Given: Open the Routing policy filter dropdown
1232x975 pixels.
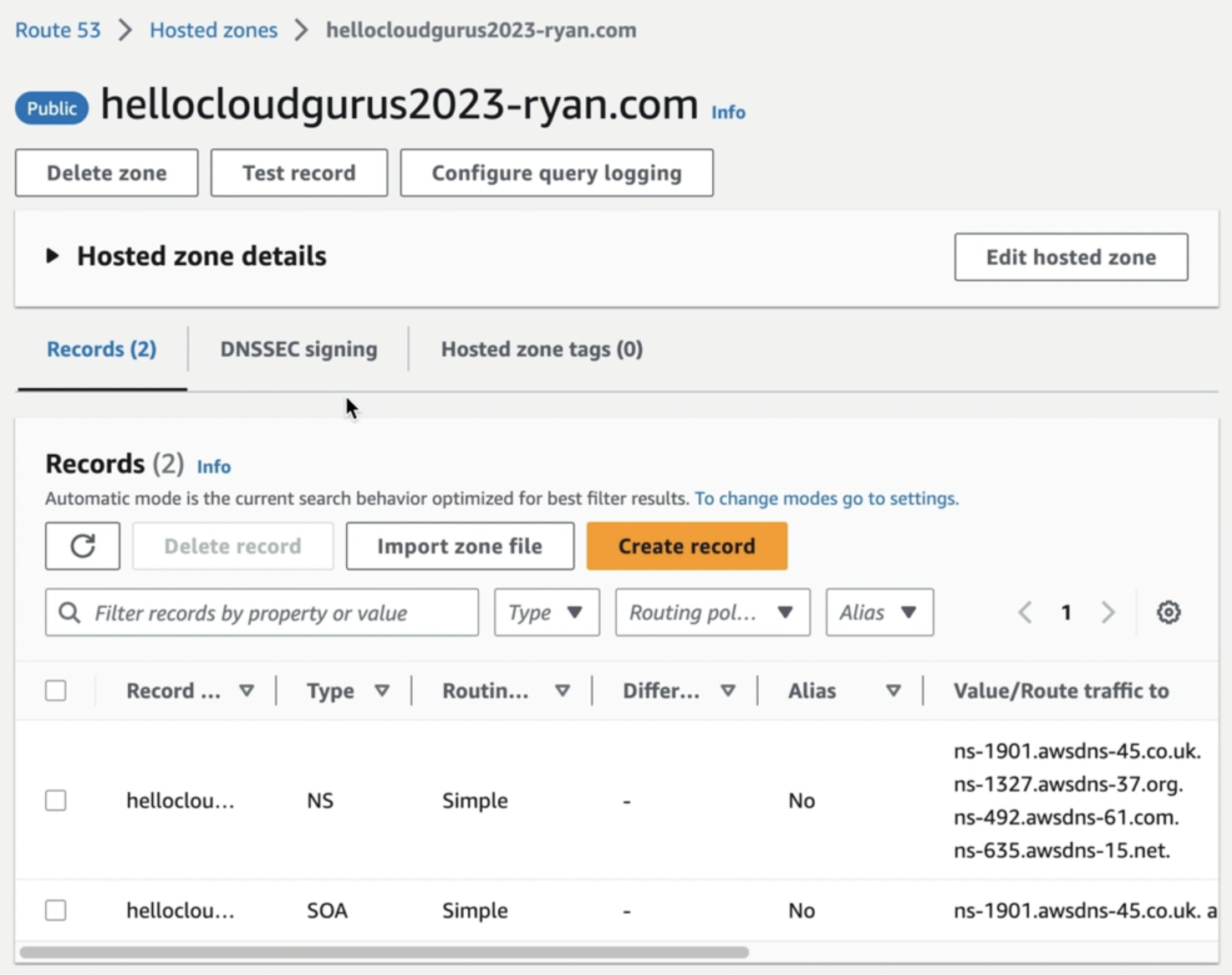Looking at the screenshot, I should pos(712,612).
